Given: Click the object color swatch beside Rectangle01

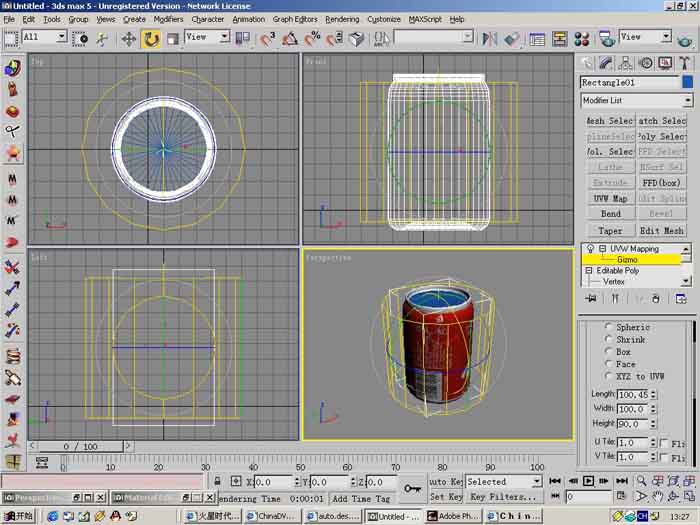Looking at the screenshot, I should tap(688, 82).
